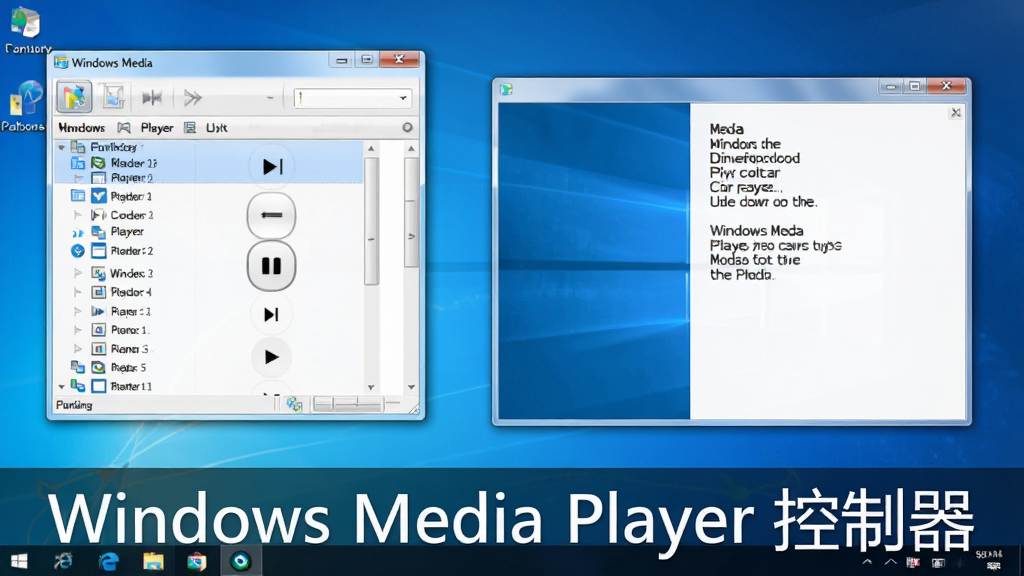1024x576 pixels.
Task: Expand the Raer 11 tree node
Action: pyautogui.click(x=77, y=311)
